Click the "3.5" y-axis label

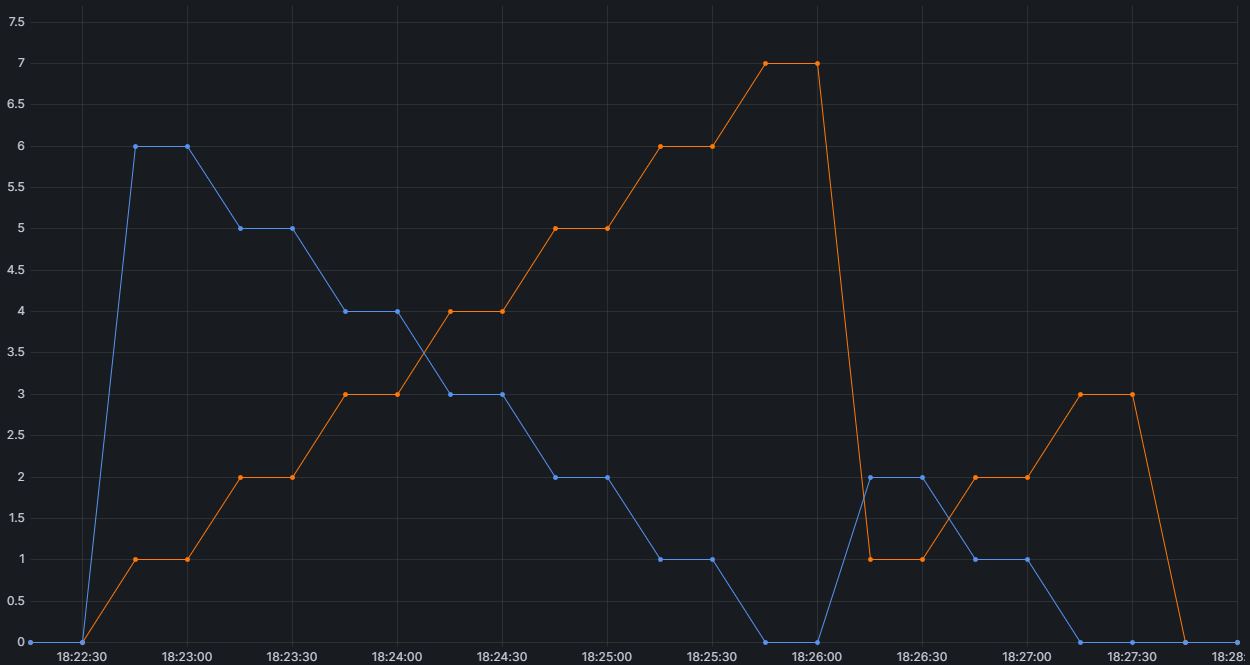pos(17,352)
